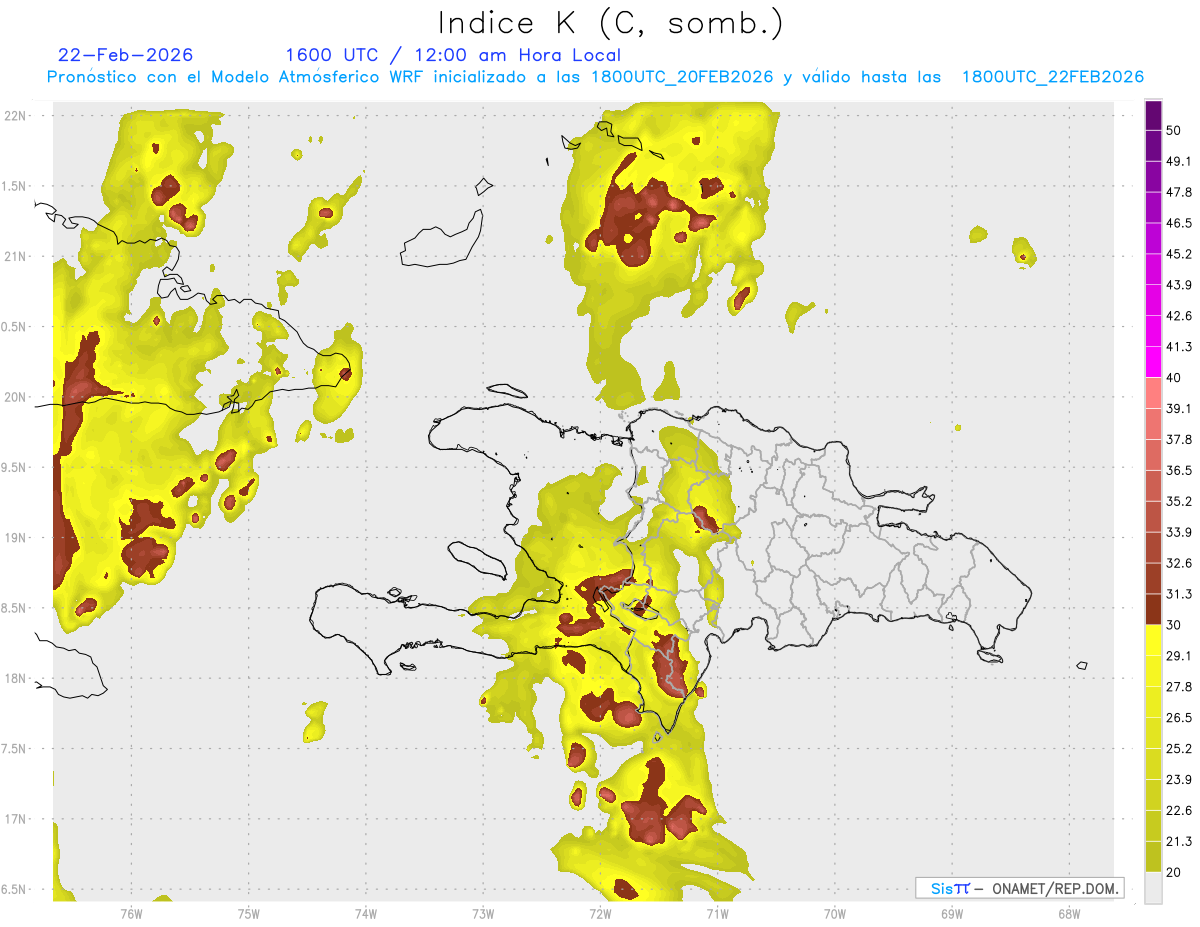Select the '22-Feb-2026' date text
This screenshot has height=927, width=1200.
(x=125, y=55)
